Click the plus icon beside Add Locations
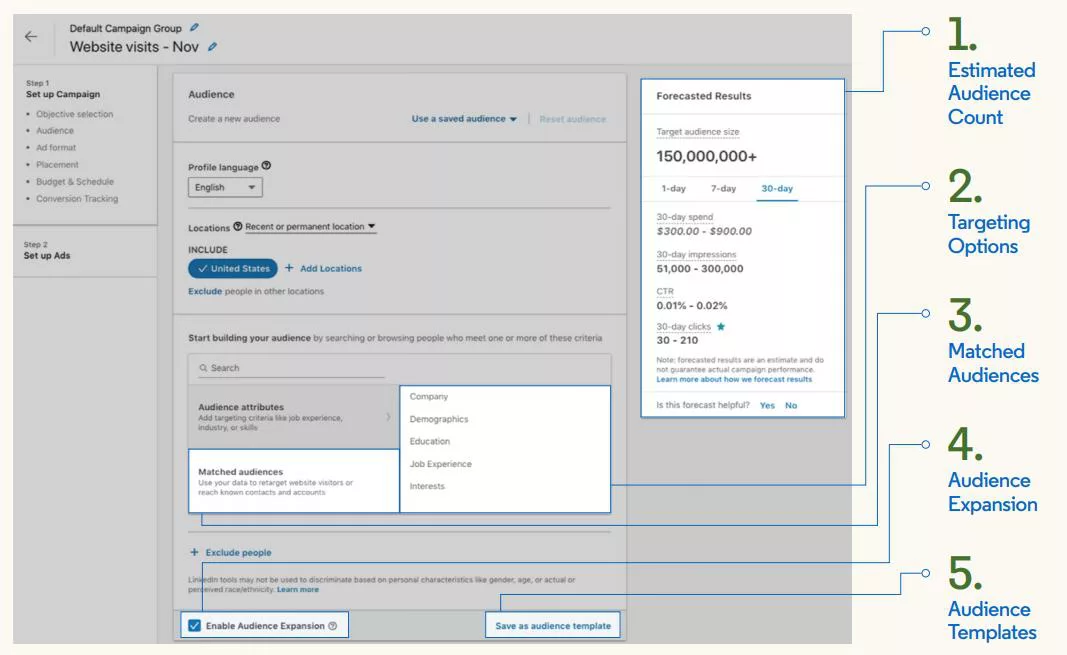This screenshot has height=655, width=1067. pos(289,268)
